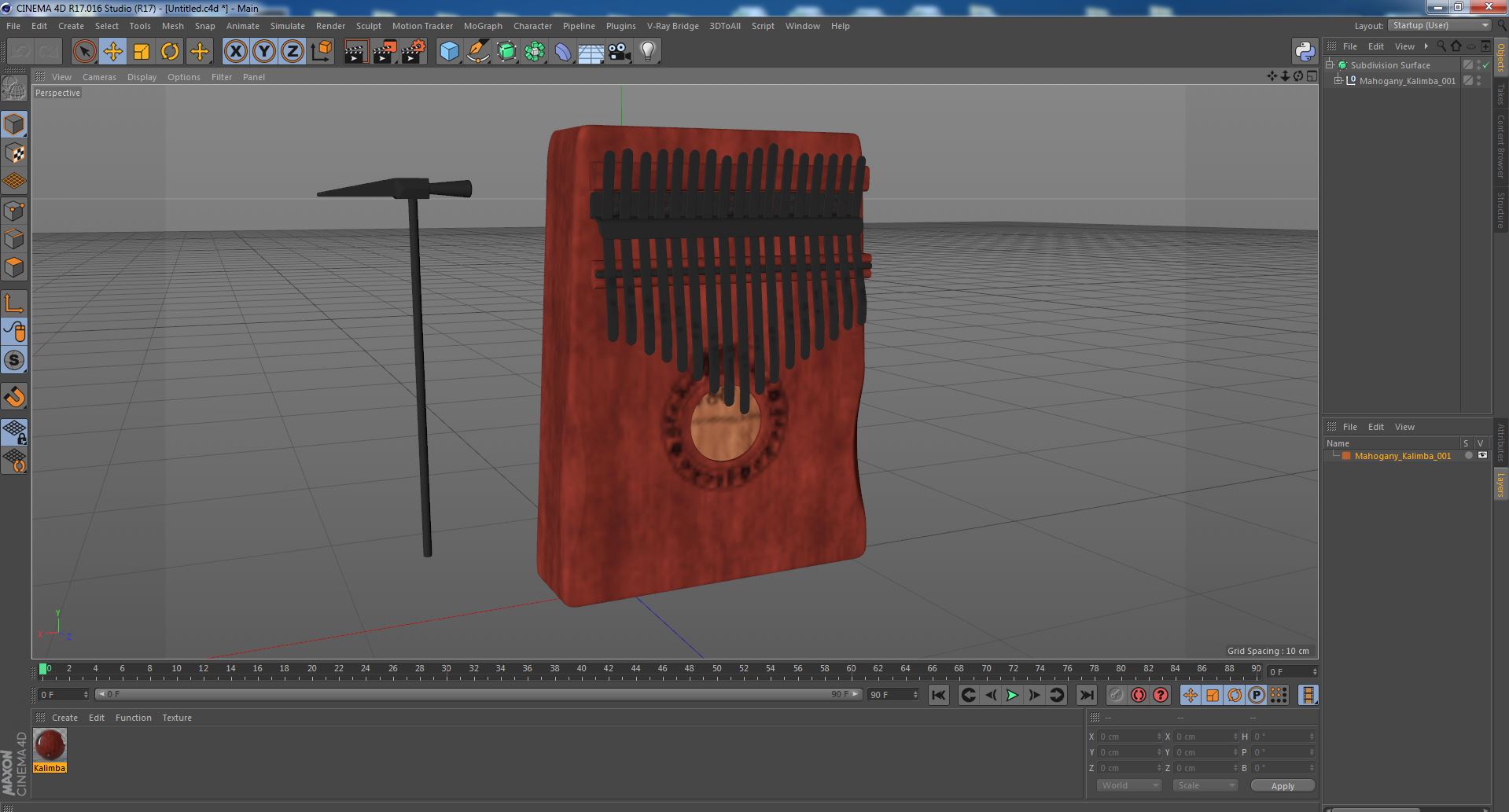The image size is (1509, 812).
Task: Render to Picture Viewer
Action: click(x=385, y=52)
